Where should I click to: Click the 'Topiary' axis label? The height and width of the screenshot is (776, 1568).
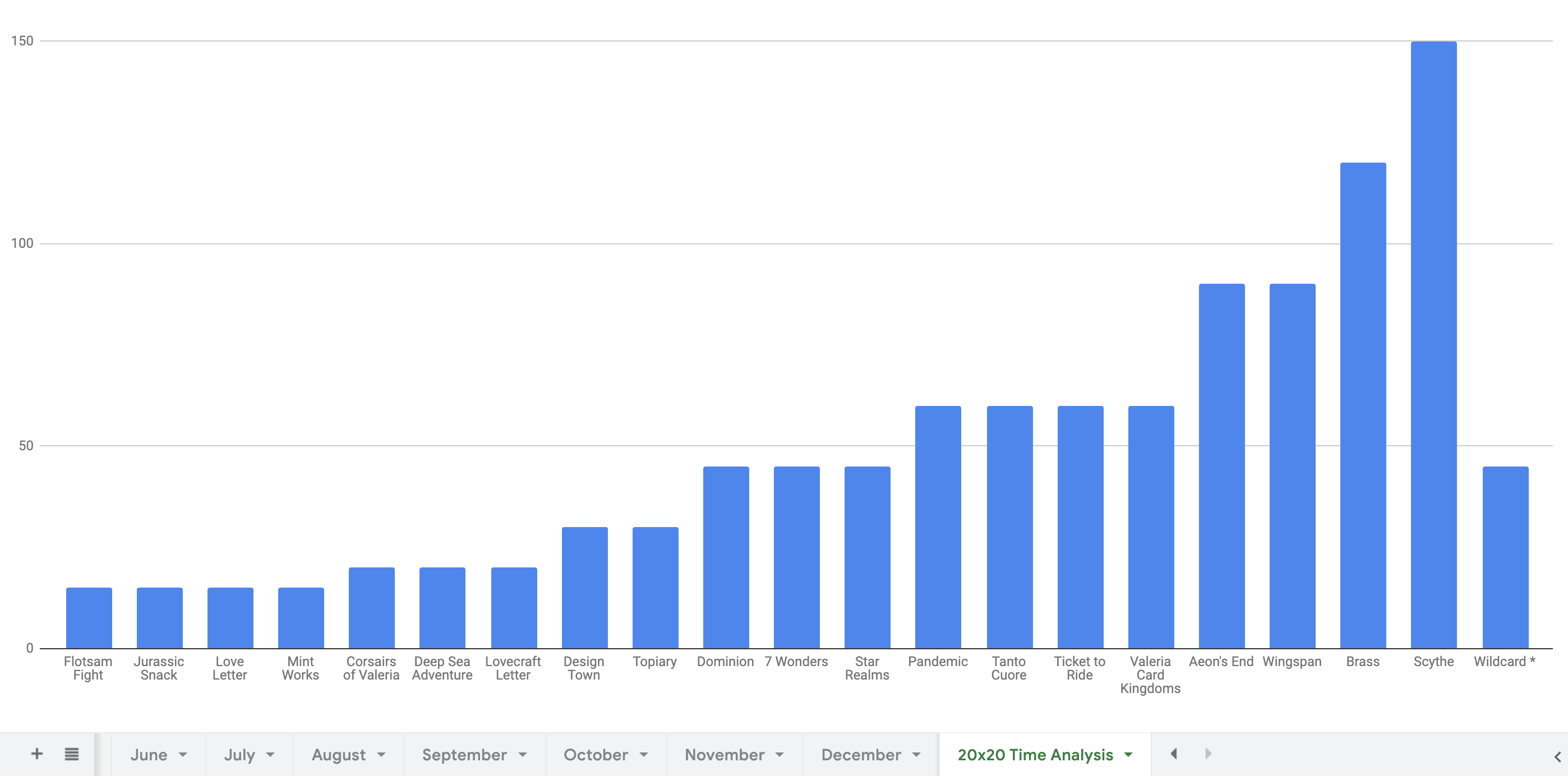pos(654,662)
